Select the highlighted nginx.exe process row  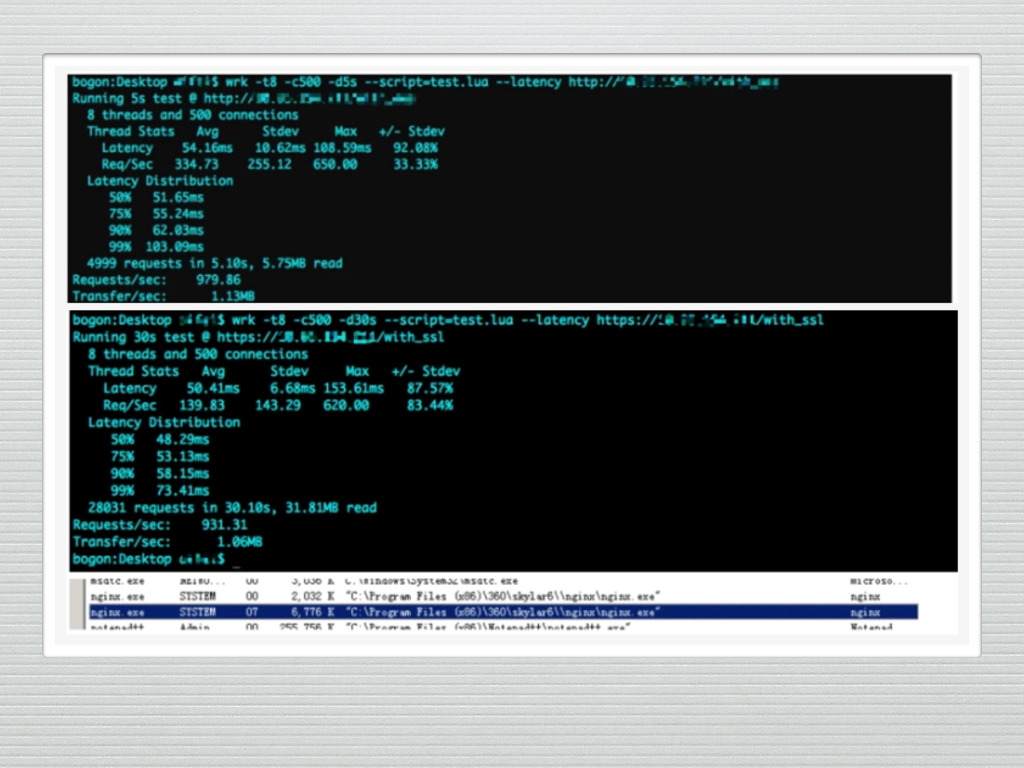[x=504, y=612]
